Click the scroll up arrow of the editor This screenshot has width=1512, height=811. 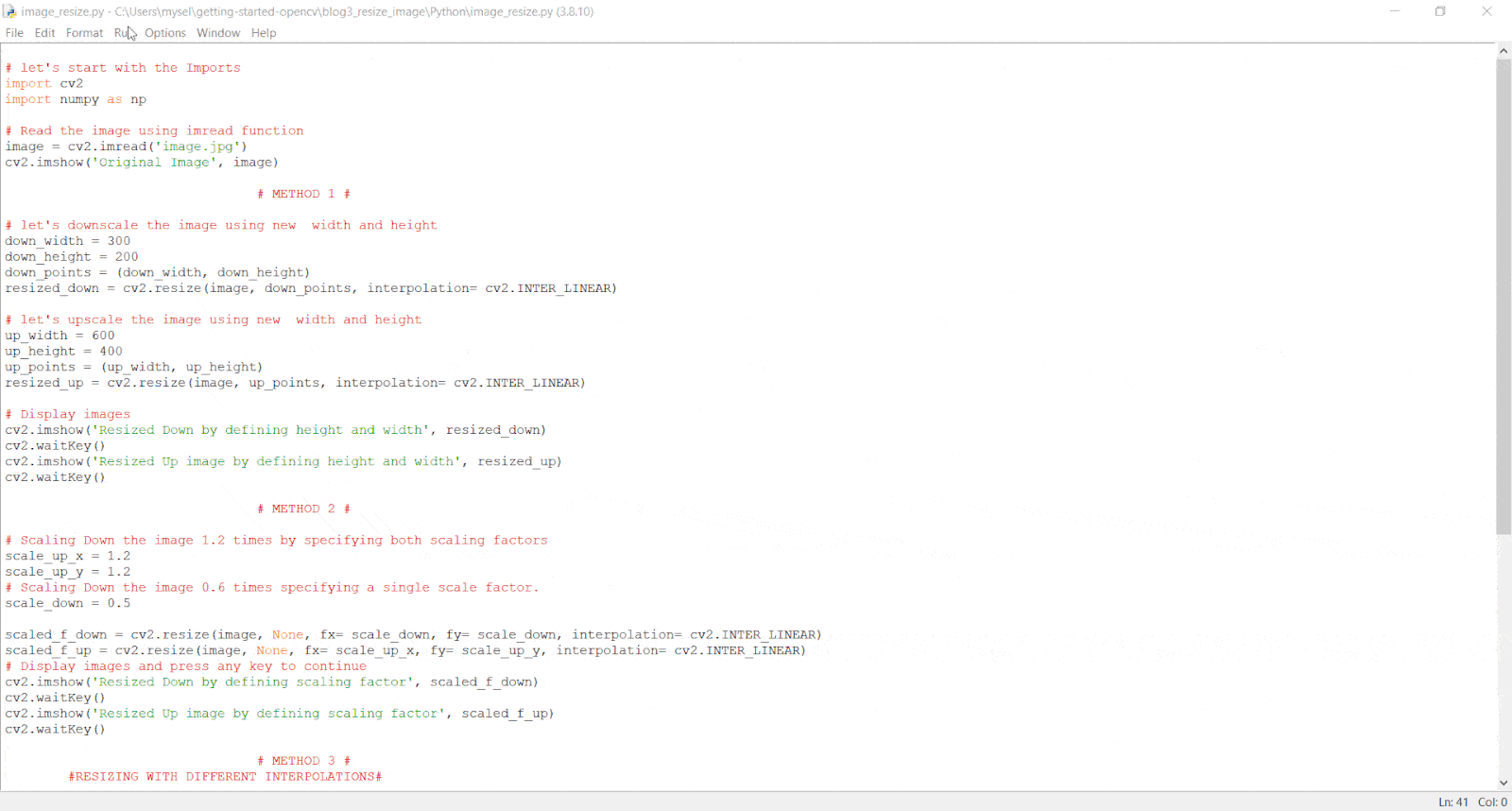point(1503,51)
